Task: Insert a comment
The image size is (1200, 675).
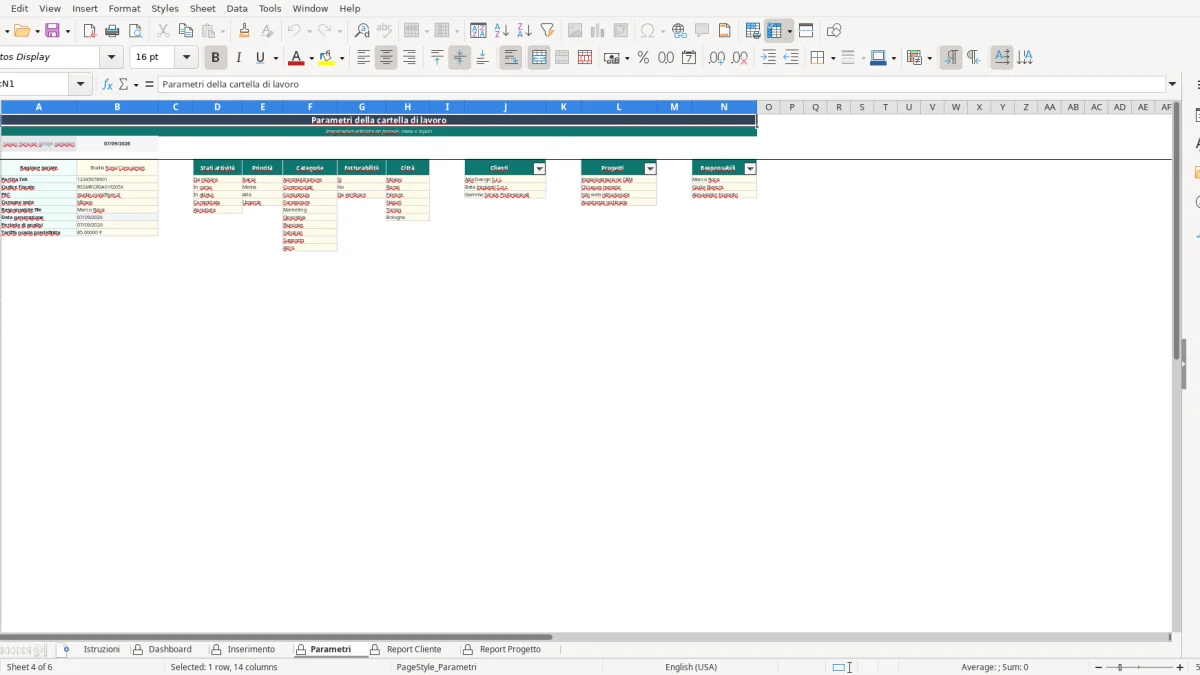Action: [702, 31]
